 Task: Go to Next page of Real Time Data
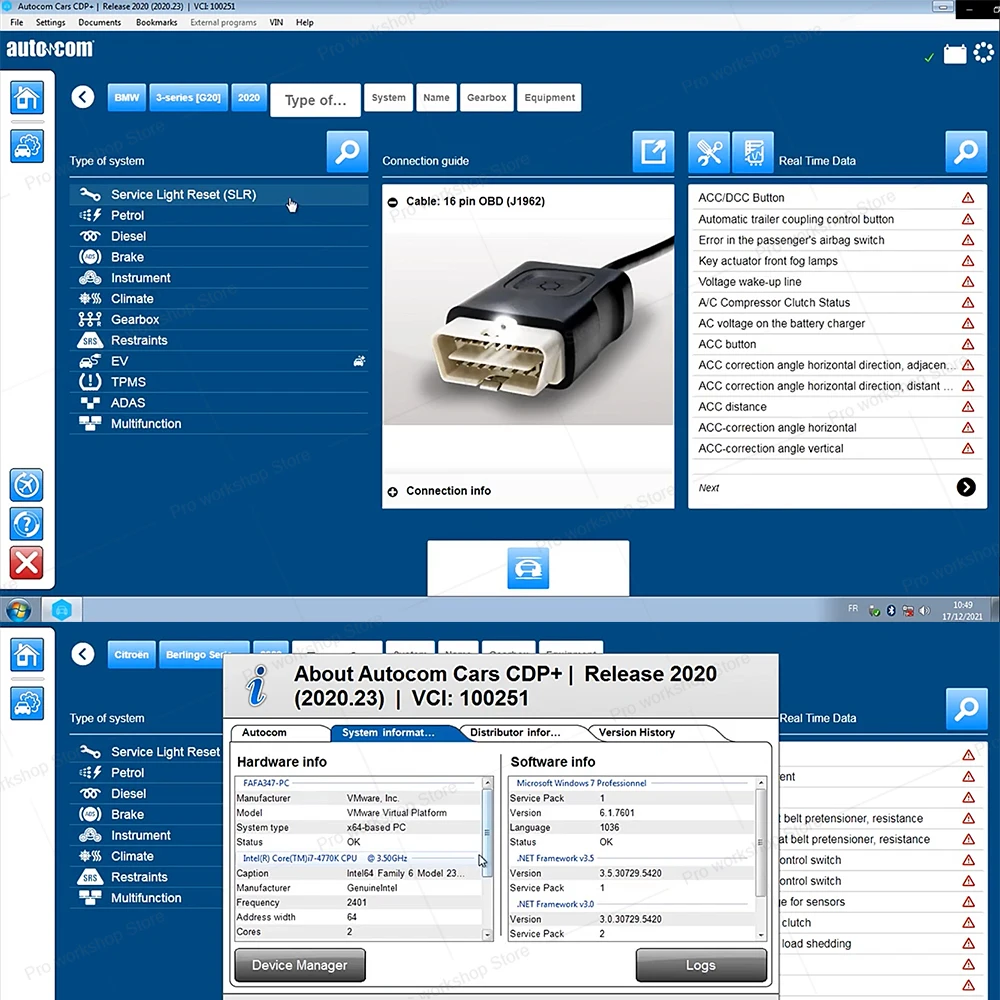point(966,487)
